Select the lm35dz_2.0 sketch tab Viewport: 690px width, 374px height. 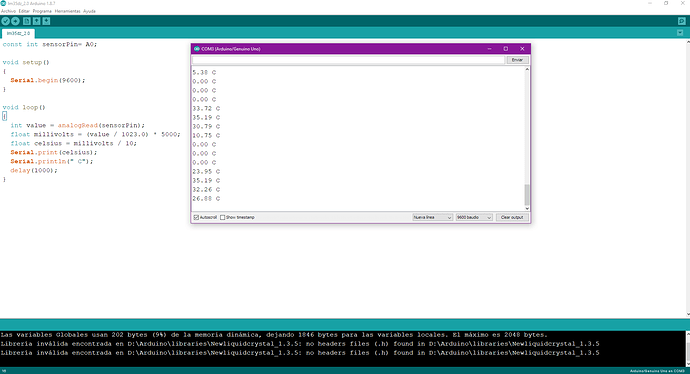coord(18,33)
